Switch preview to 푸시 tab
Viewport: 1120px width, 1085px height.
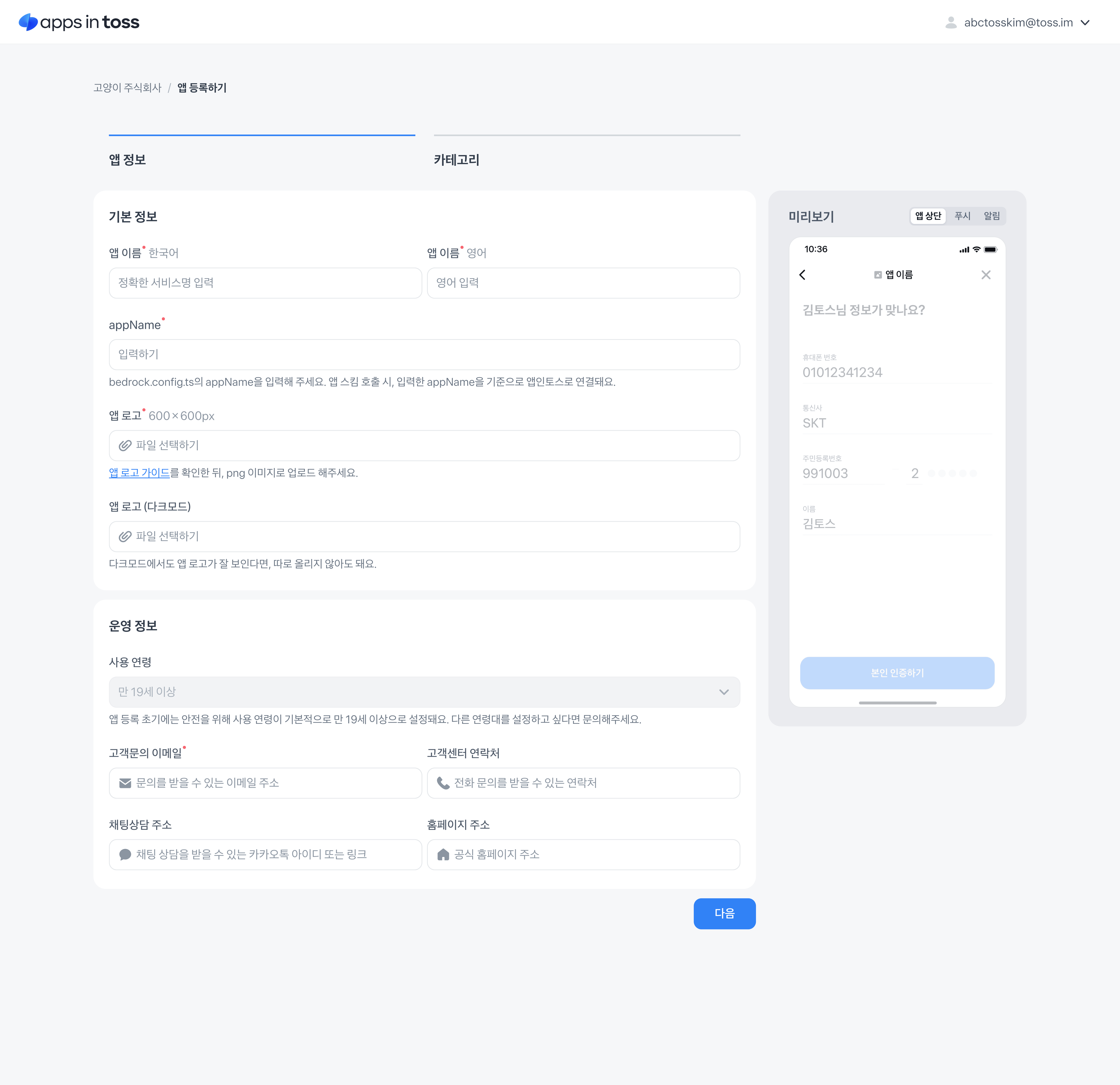[x=962, y=216]
